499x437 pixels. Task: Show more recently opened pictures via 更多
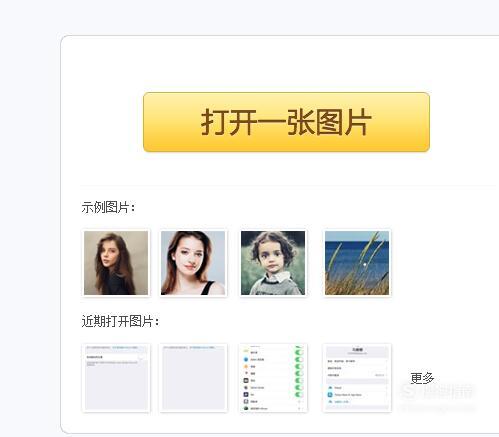pyautogui.click(x=422, y=378)
